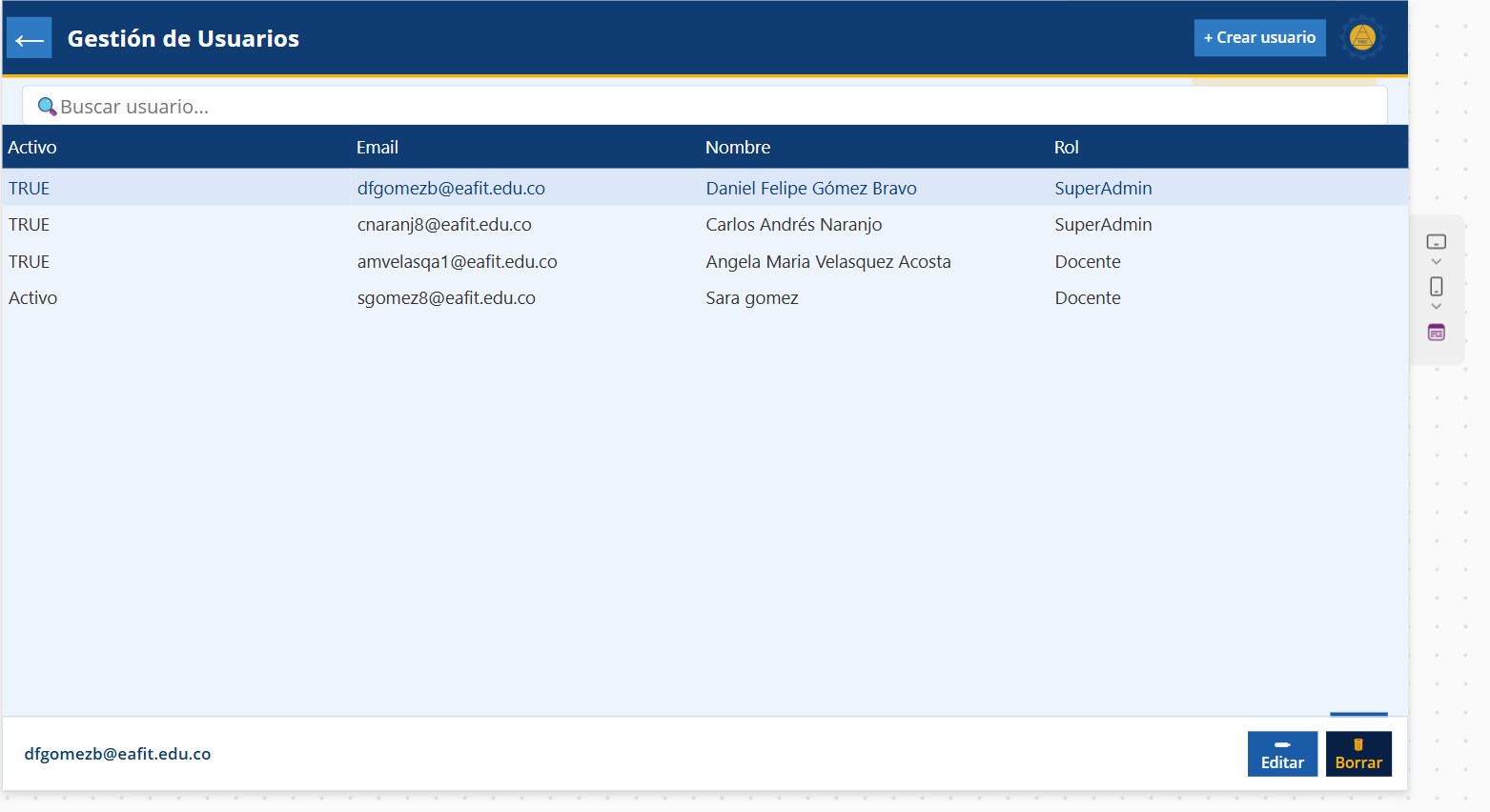Click name Angela Maria Velasquez Acosta
The image size is (1490, 812).
click(x=828, y=262)
